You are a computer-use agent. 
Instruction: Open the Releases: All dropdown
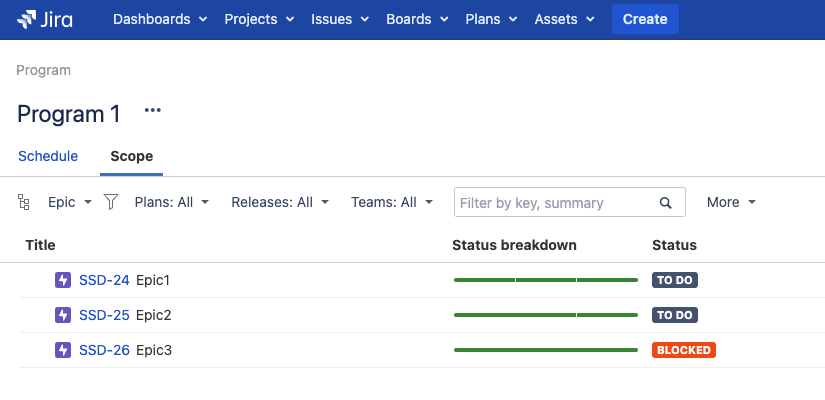pyautogui.click(x=279, y=202)
